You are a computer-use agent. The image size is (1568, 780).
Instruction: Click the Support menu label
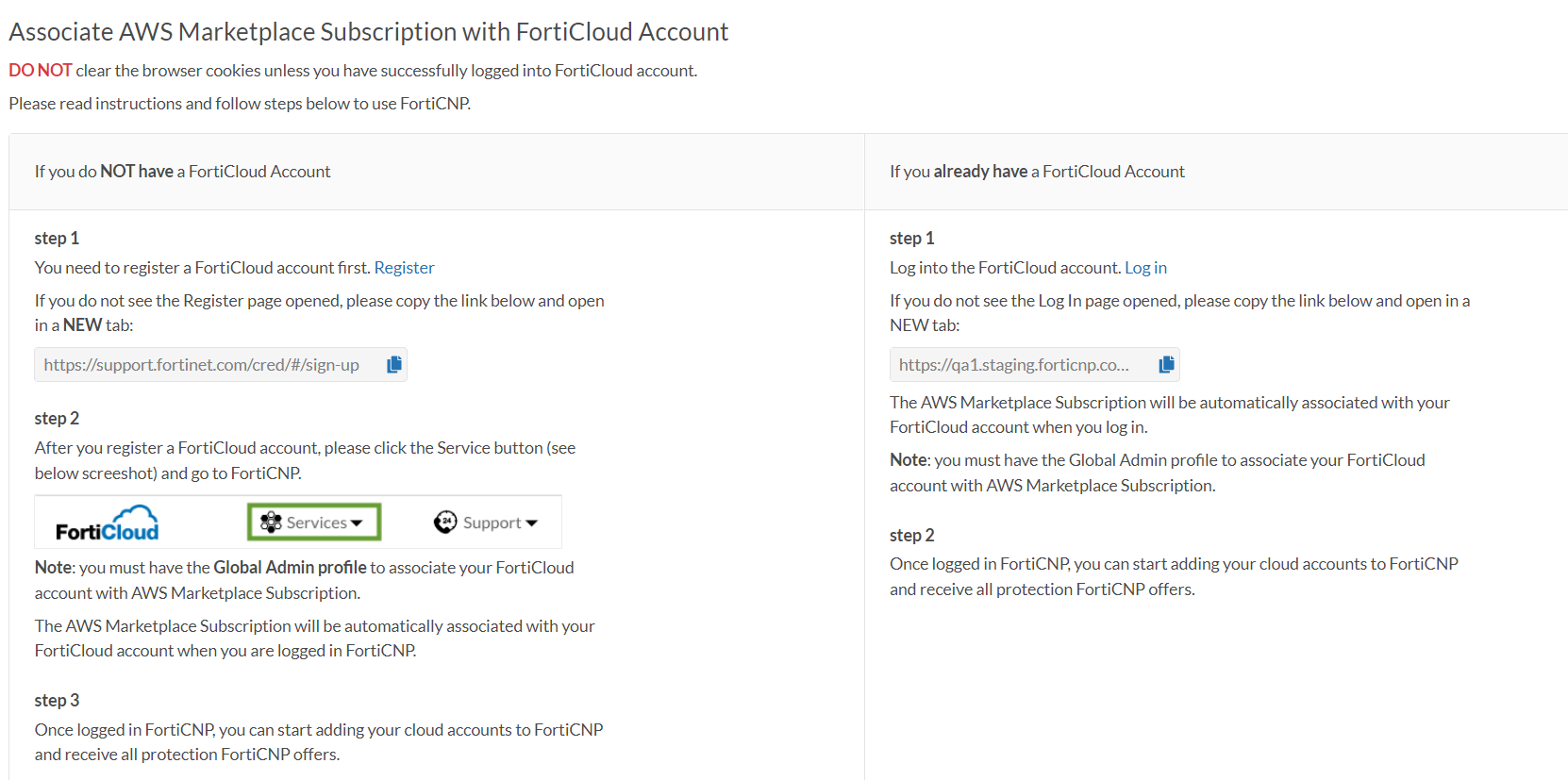tap(492, 523)
